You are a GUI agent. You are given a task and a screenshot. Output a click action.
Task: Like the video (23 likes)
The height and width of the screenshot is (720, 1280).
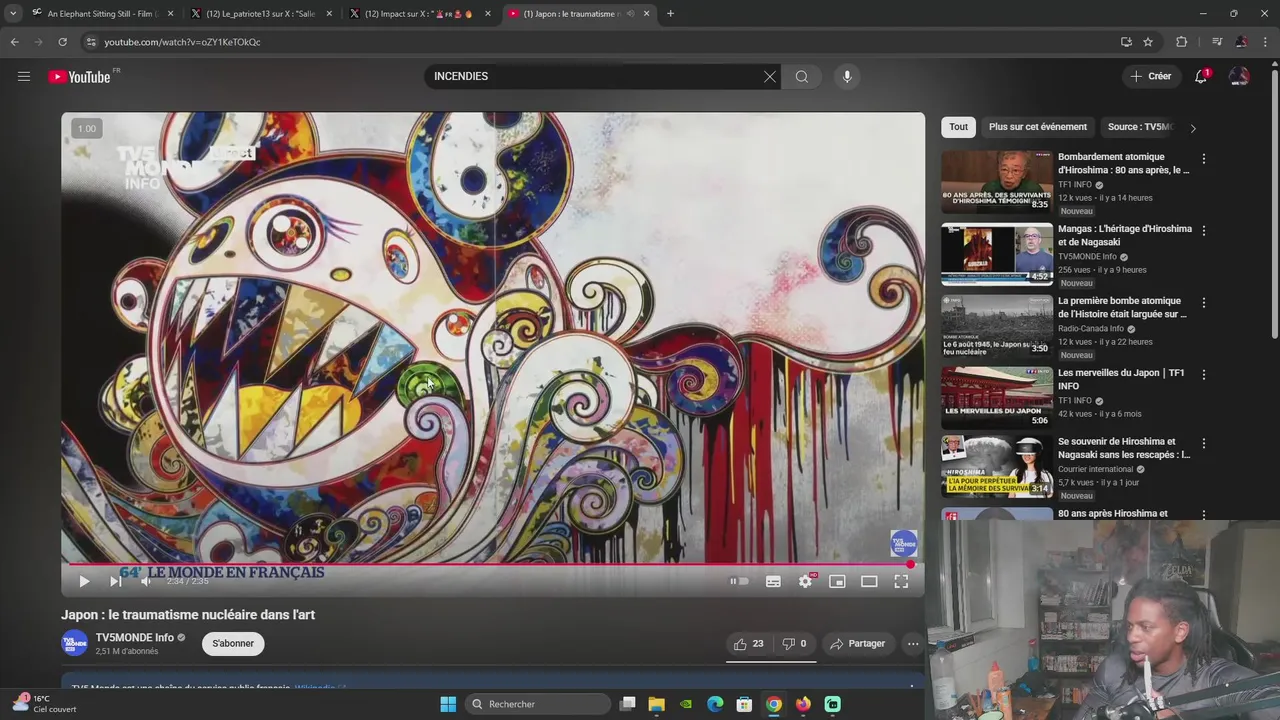coord(749,644)
